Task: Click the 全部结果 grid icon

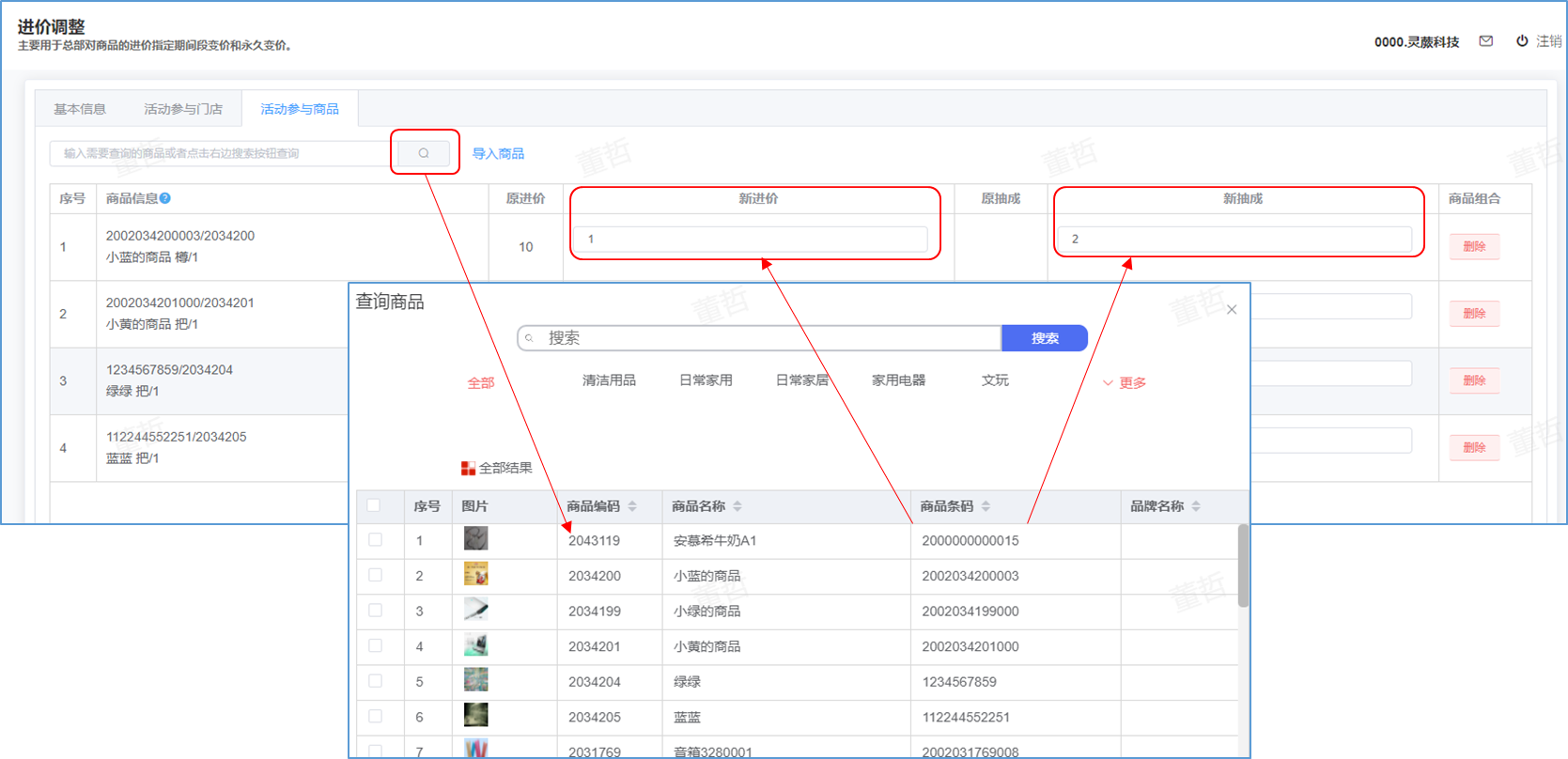Action: [468, 468]
